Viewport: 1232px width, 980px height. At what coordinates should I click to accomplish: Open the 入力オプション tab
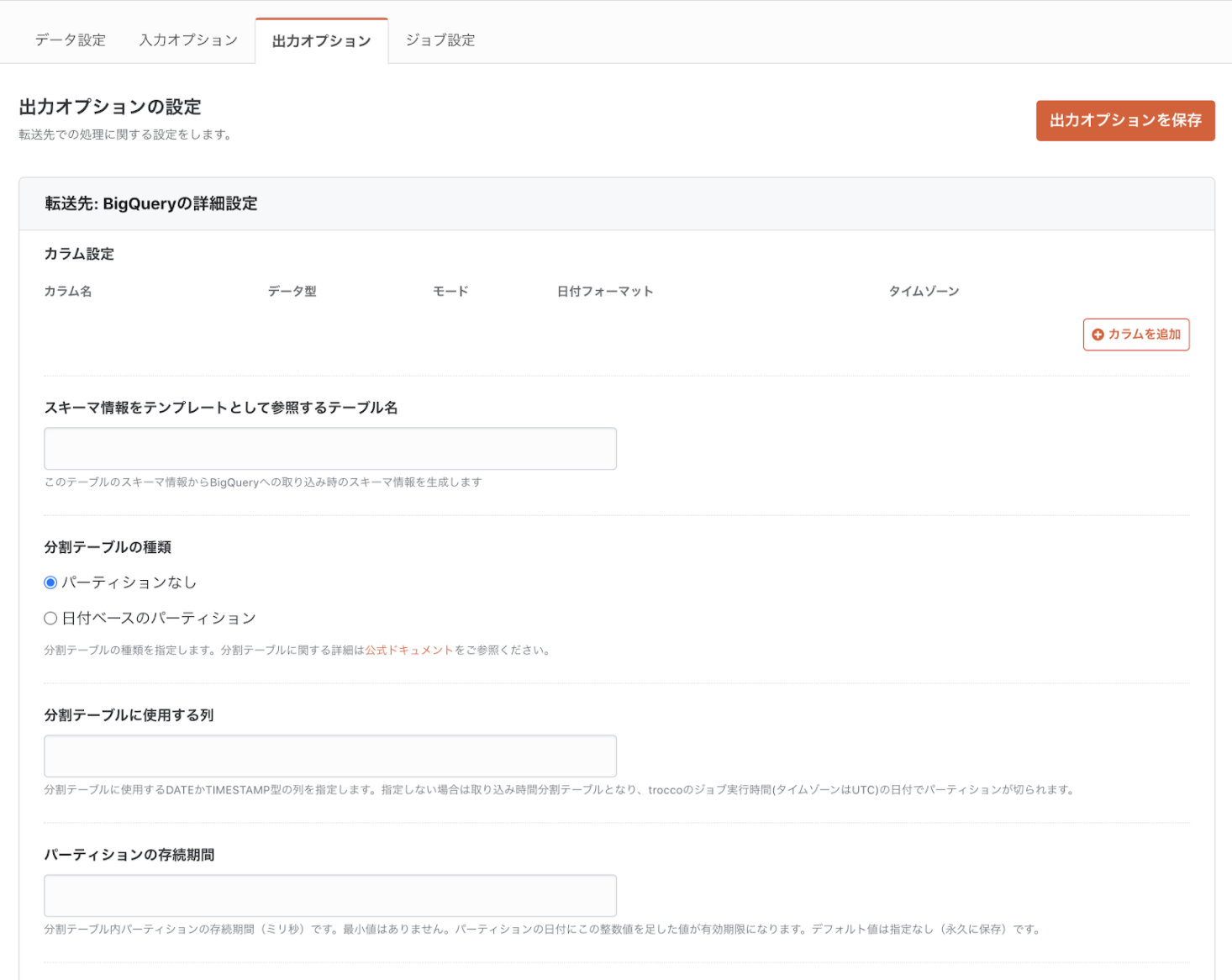pyautogui.click(x=188, y=40)
